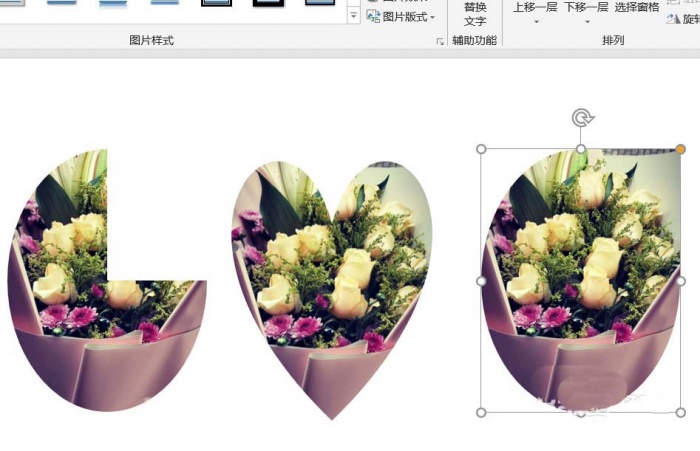Click 下移一层 send backward button
700x451 pixels.
(586, 7)
